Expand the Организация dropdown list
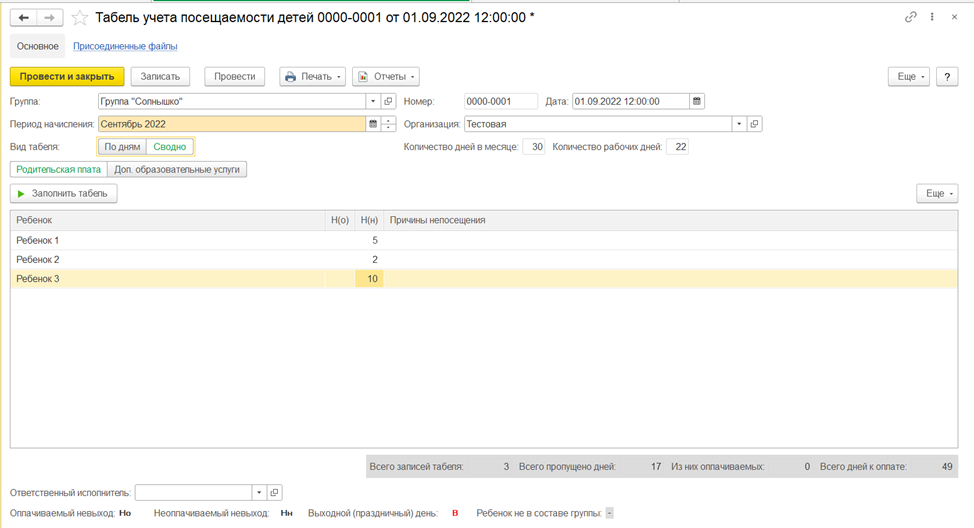This screenshot has width=974, height=528. pyautogui.click(x=739, y=124)
